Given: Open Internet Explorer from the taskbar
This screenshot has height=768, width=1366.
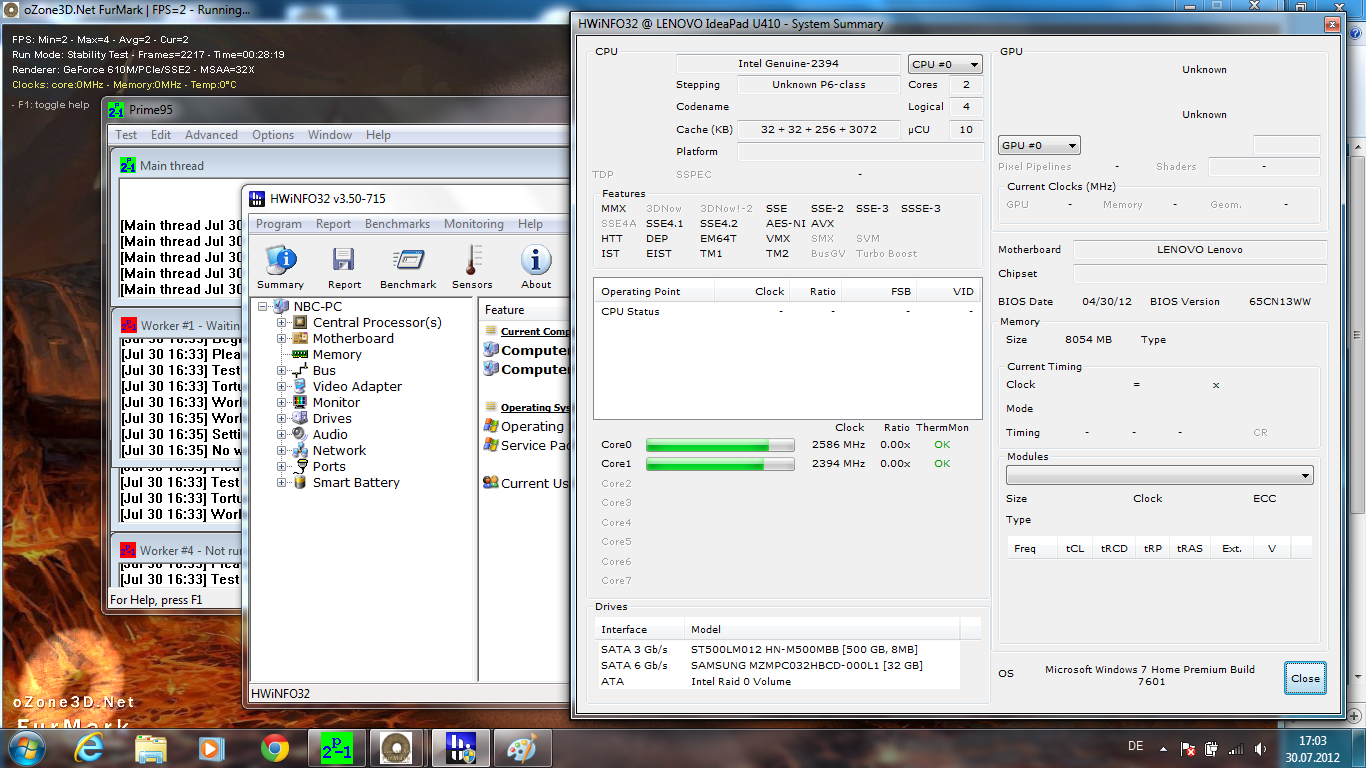Looking at the screenshot, I should coord(91,747).
